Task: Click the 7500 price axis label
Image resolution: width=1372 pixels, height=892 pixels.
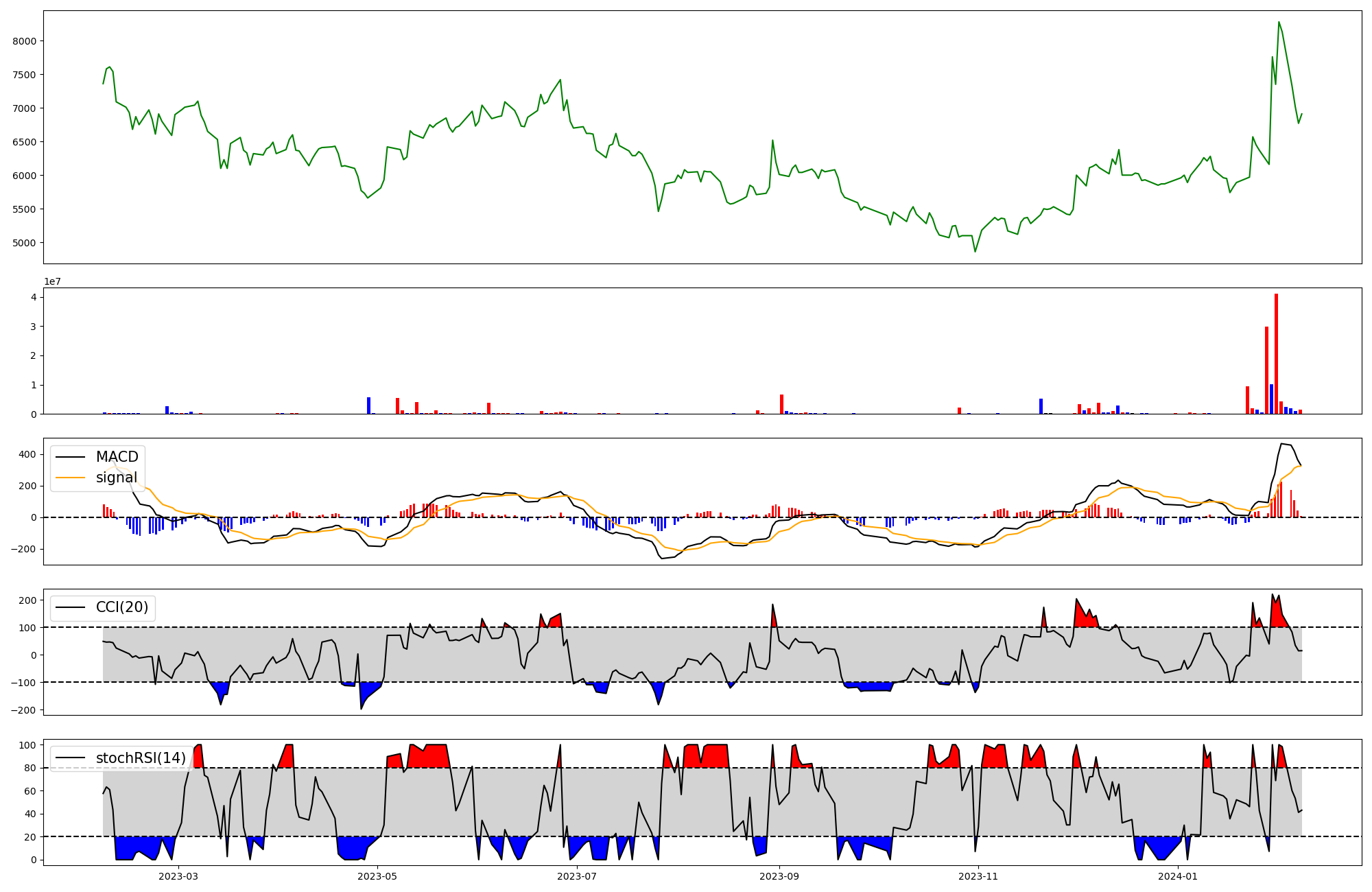Action: [x=24, y=75]
